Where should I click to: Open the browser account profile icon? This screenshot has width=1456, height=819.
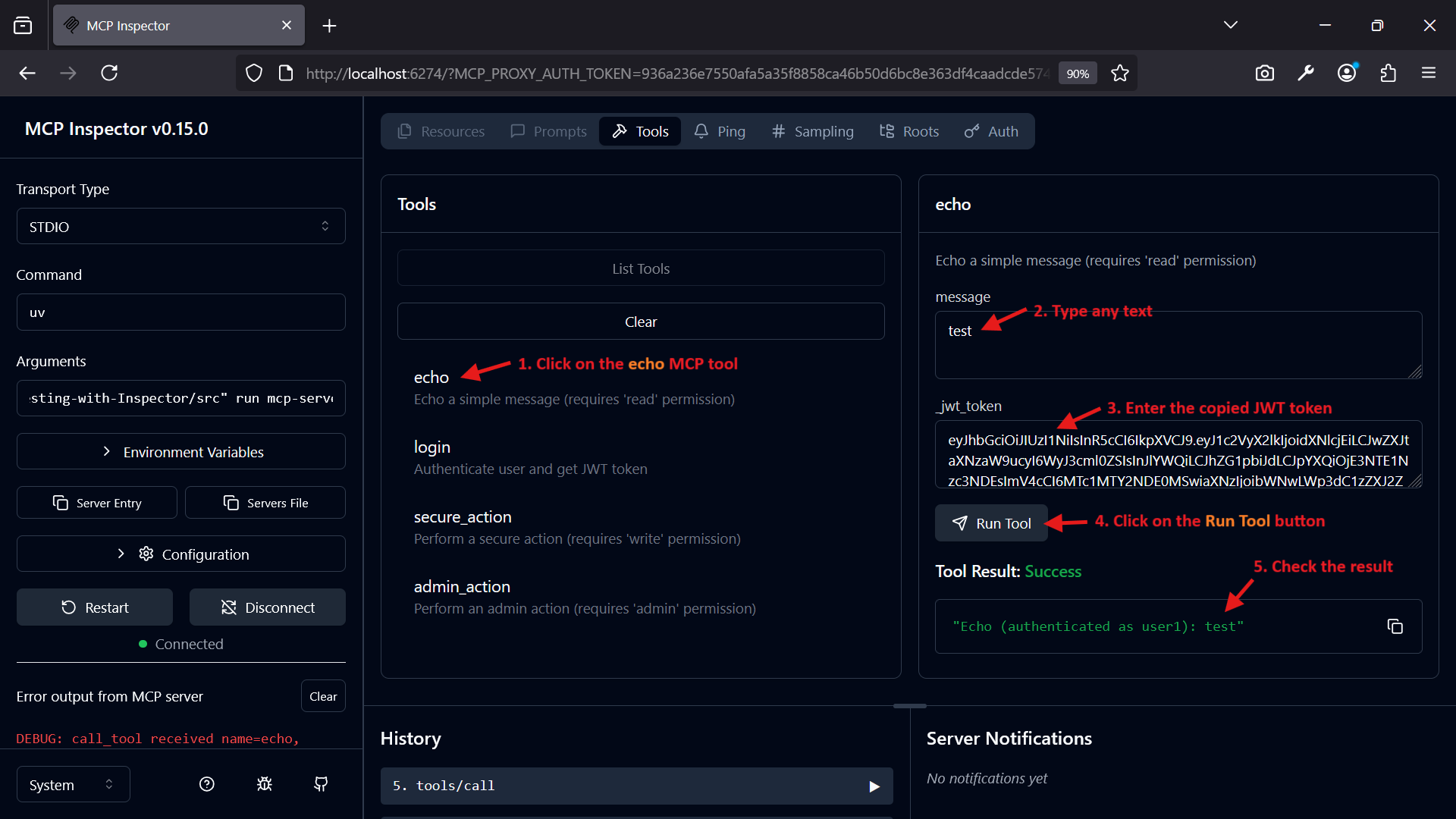(1347, 73)
